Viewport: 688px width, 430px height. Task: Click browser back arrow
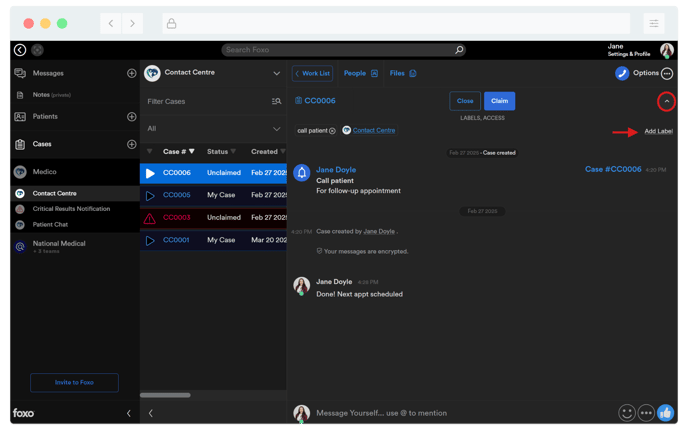click(111, 23)
